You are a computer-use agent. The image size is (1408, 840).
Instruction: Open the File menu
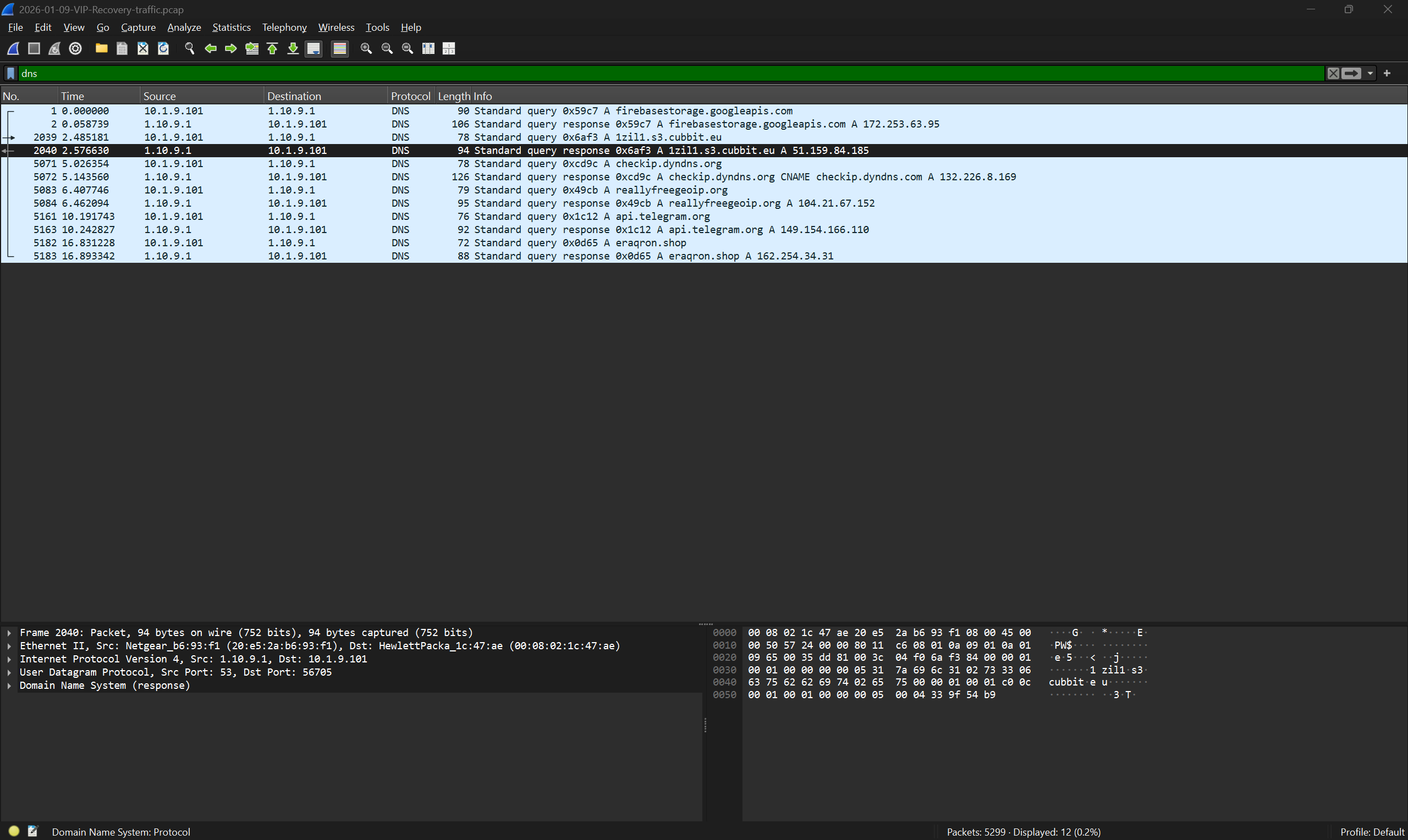pyautogui.click(x=15, y=27)
